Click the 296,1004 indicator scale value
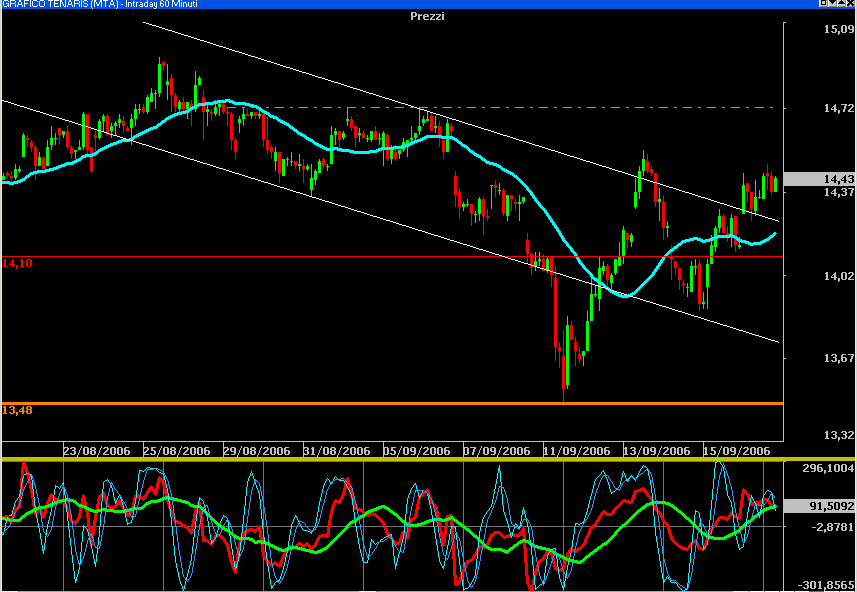857x592 pixels. pos(830,468)
